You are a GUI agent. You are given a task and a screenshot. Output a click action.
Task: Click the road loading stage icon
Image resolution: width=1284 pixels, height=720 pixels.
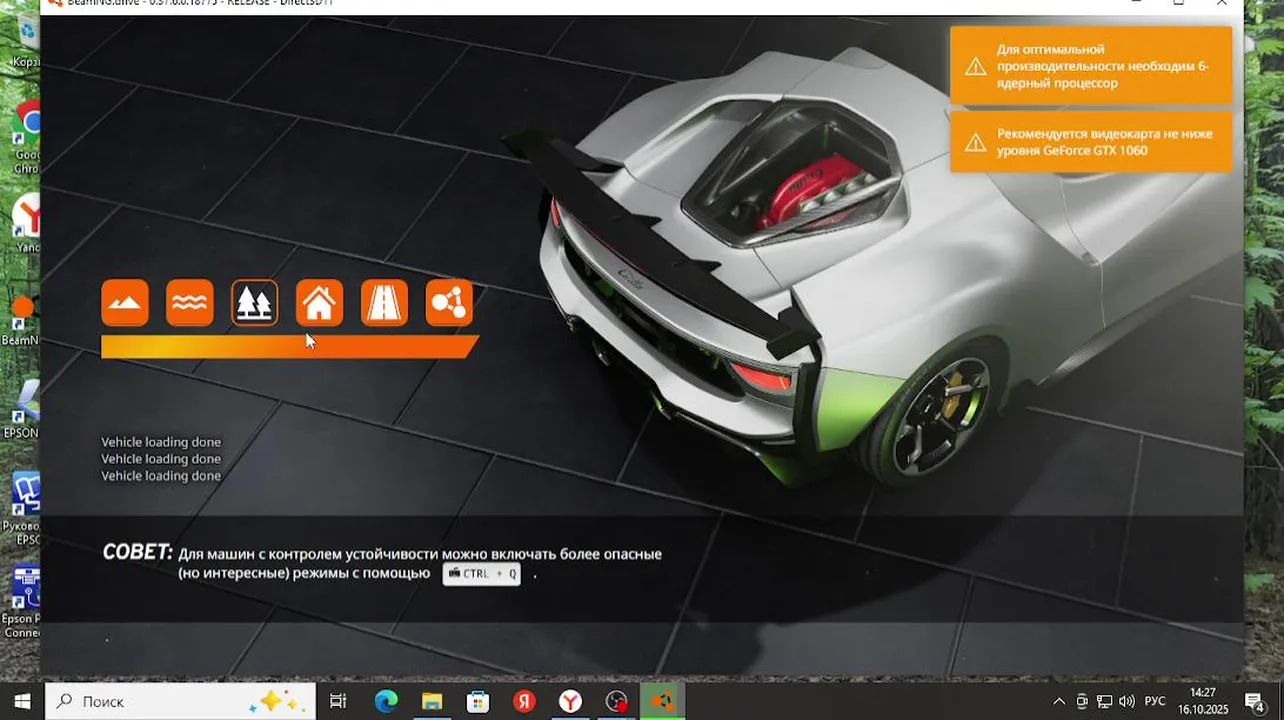click(x=385, y=303)
